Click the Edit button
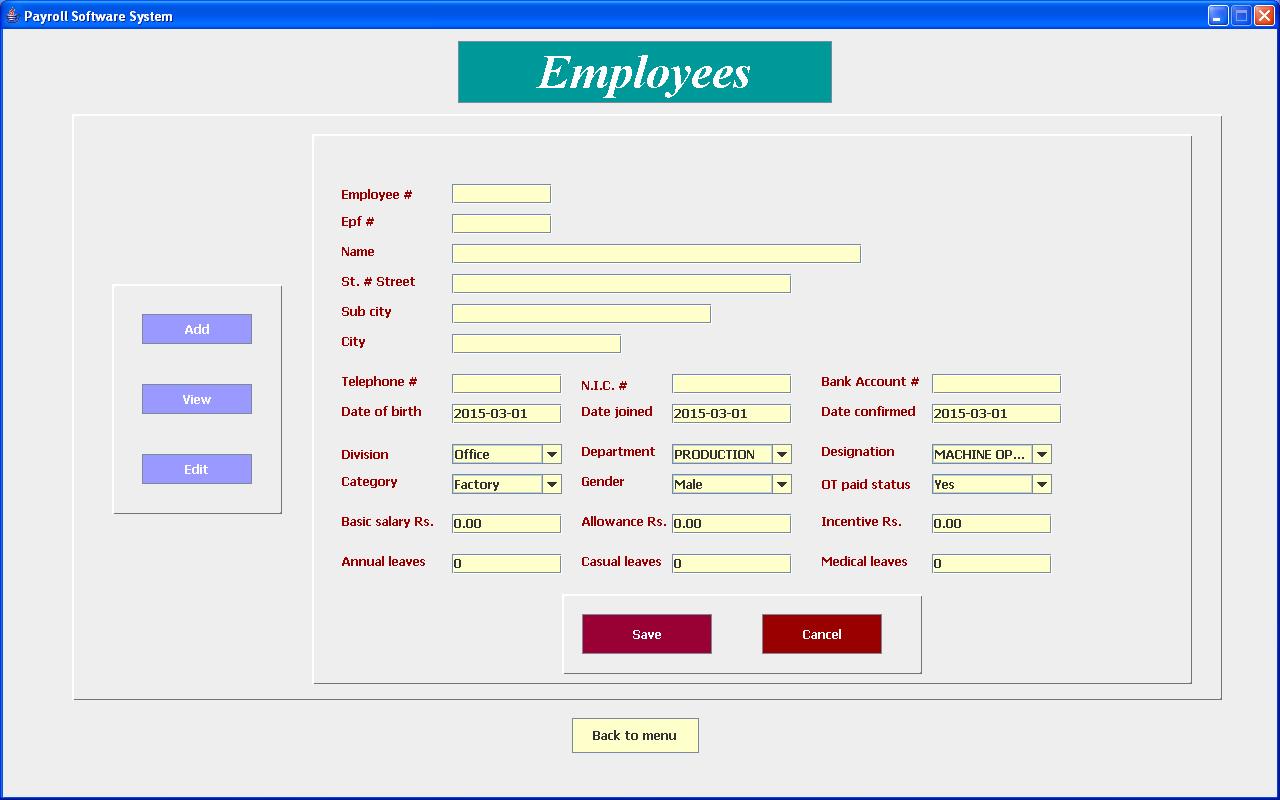 [x=196, y=468]
